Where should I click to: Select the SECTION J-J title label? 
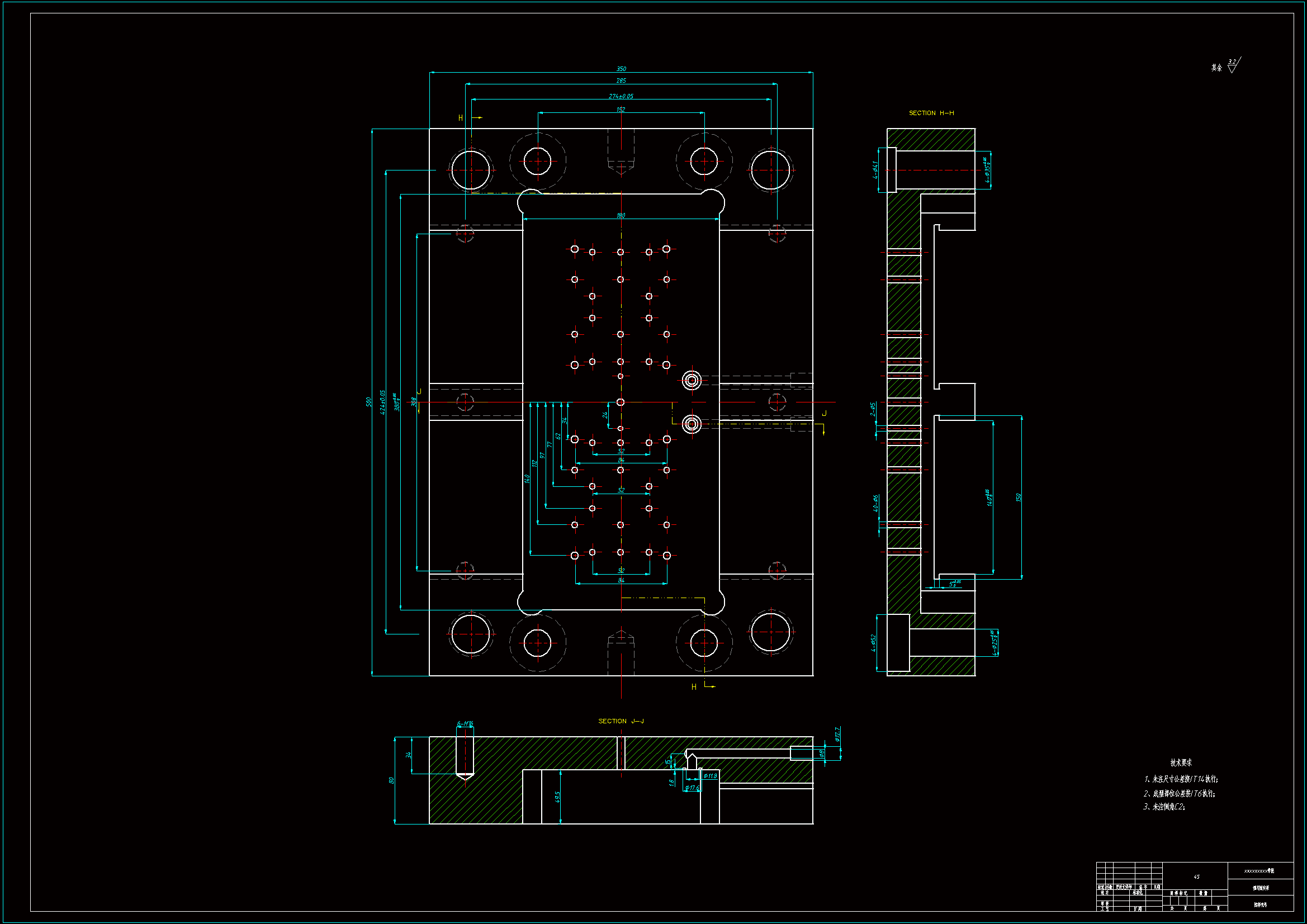coord(621,721)
